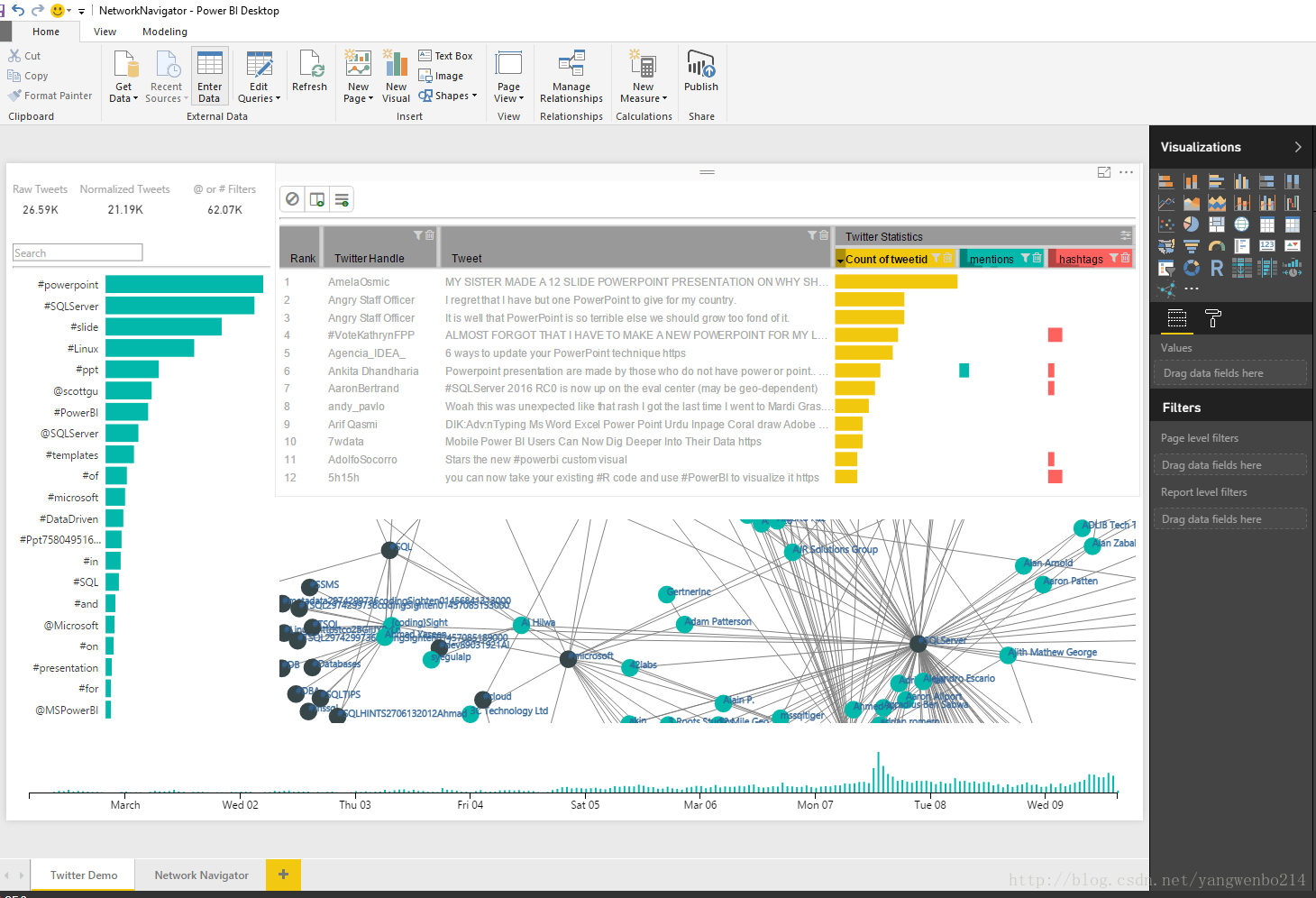Click the clear selection icon in Table Sorter
The image size is (1316, 898).
coord(292,199)
